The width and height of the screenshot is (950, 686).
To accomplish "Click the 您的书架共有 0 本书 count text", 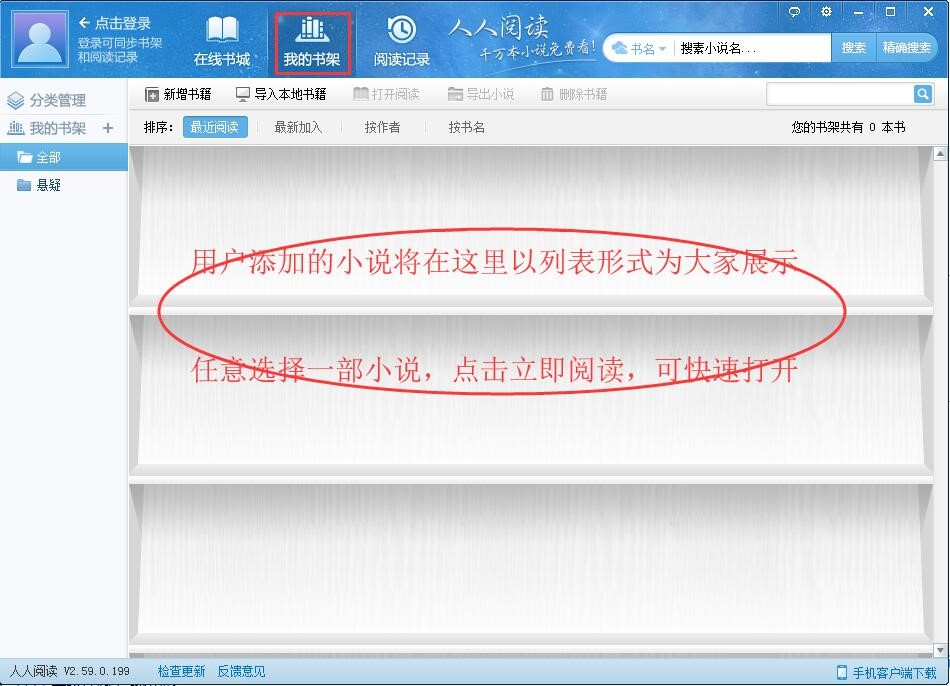I will tap(848, 127).
